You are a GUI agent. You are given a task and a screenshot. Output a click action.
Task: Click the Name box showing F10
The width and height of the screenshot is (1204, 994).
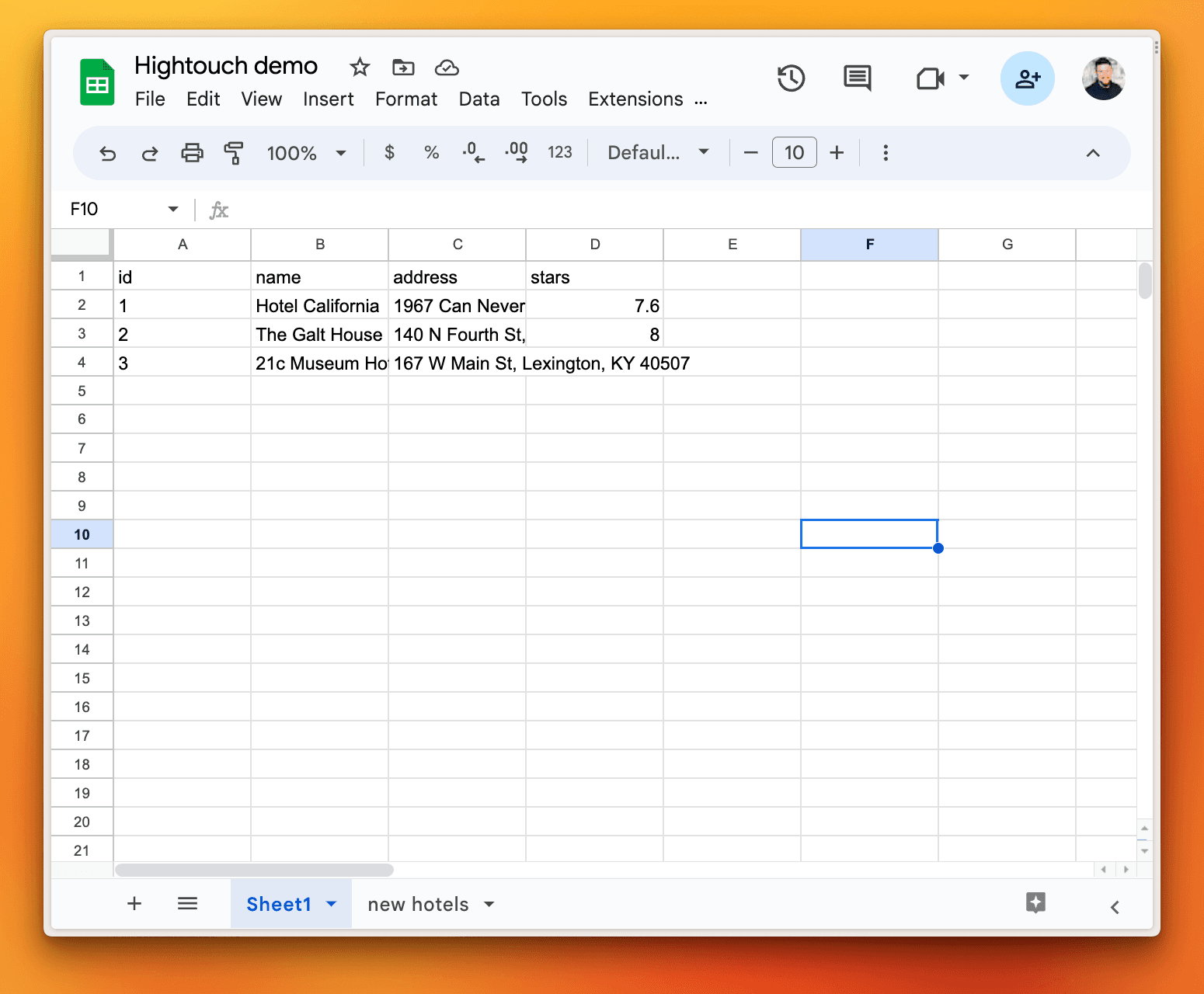coord(113,209)
